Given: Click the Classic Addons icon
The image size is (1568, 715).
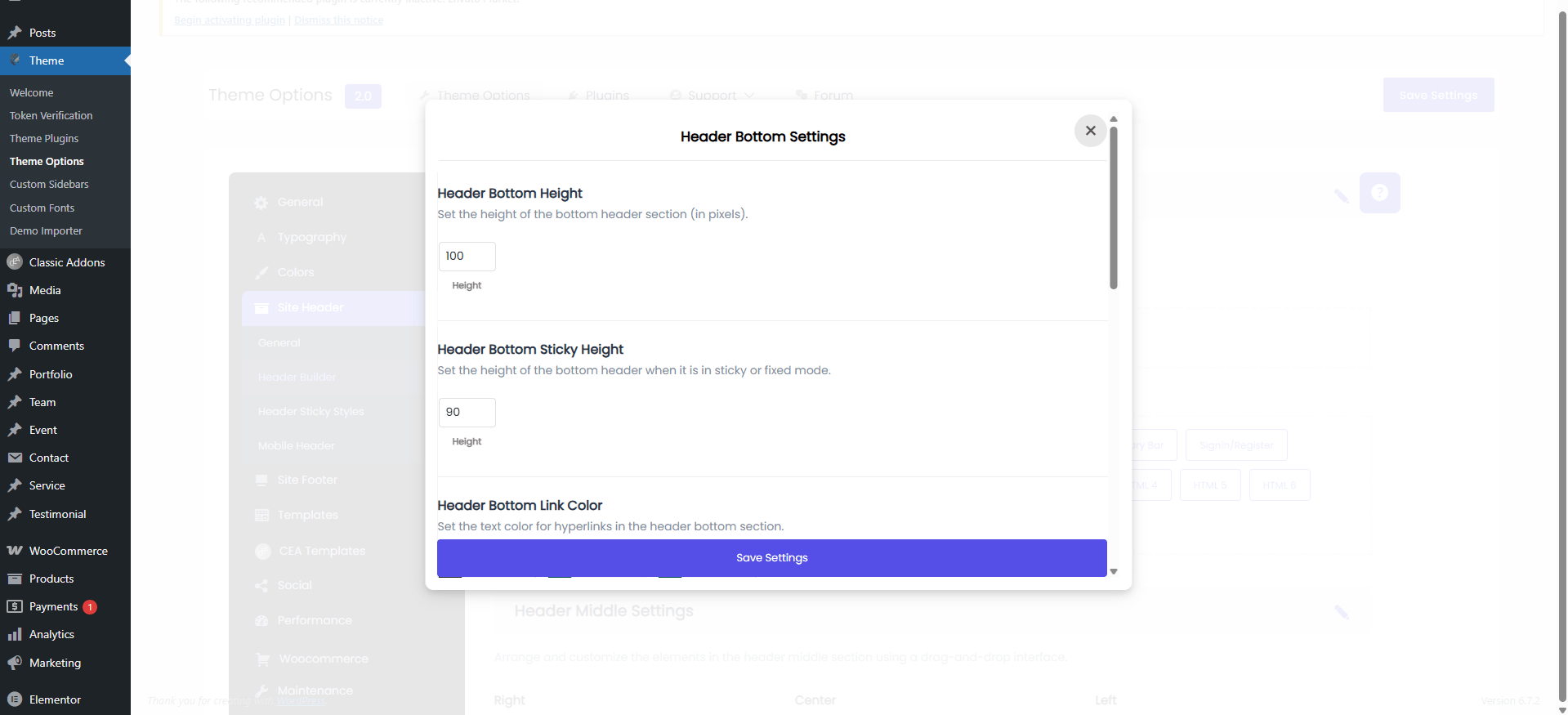Looking at the screenshot, I should pyautogui.click(x=15, y=262).
